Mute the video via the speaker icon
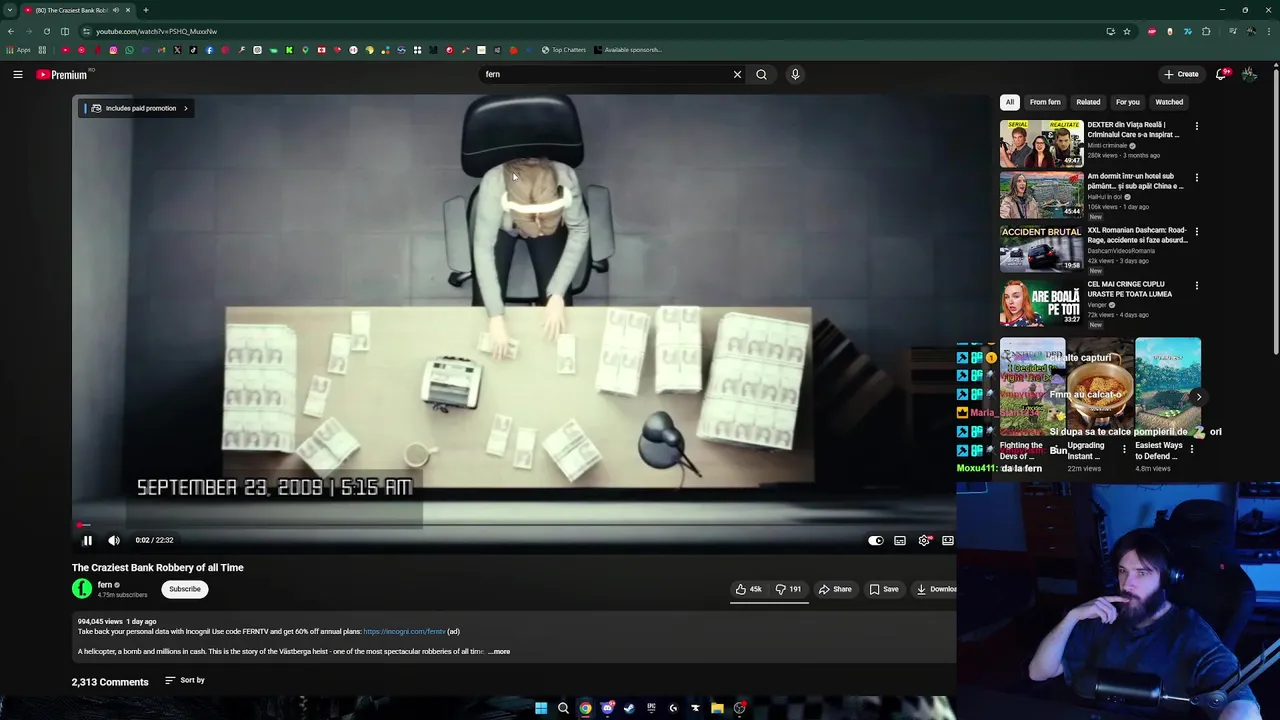 click(114, 540)
